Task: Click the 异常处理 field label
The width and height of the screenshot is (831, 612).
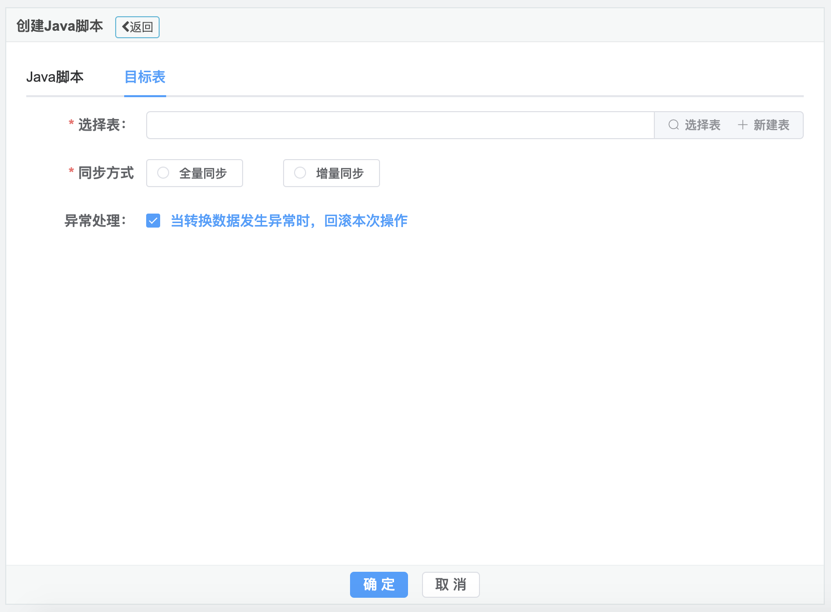Action: [95, 221]
